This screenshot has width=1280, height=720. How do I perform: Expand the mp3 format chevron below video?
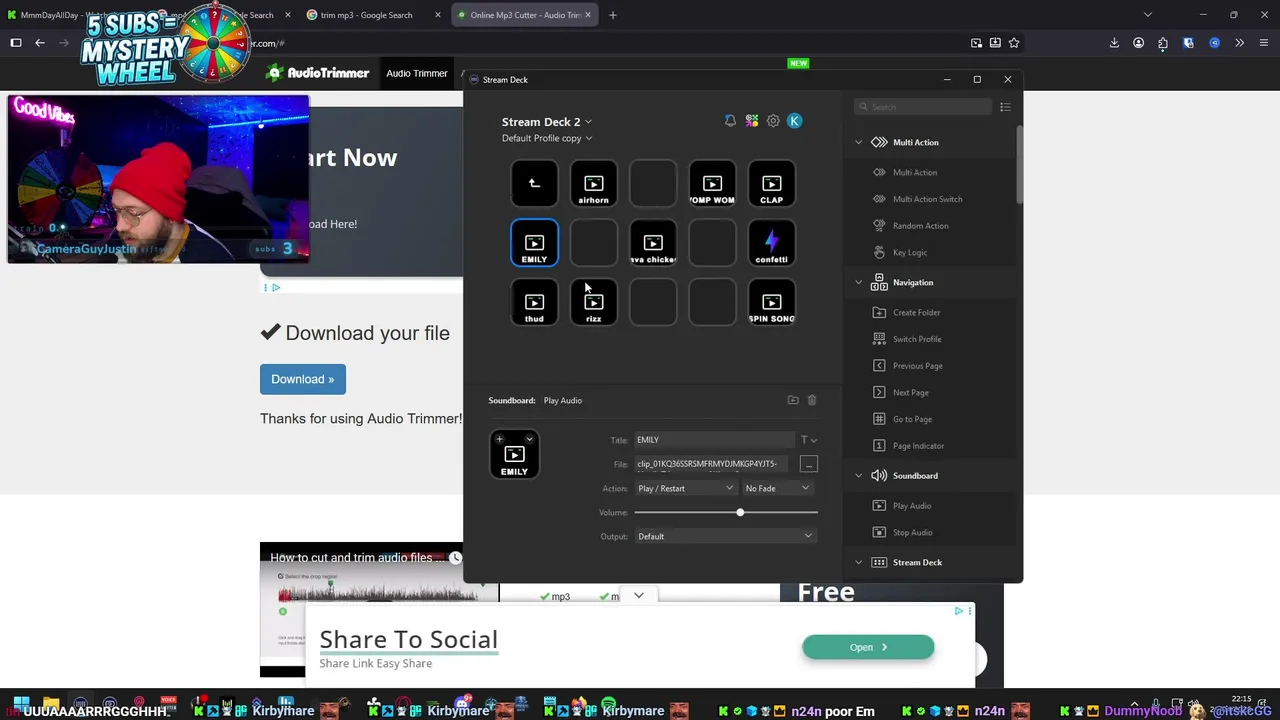point(639,596)
